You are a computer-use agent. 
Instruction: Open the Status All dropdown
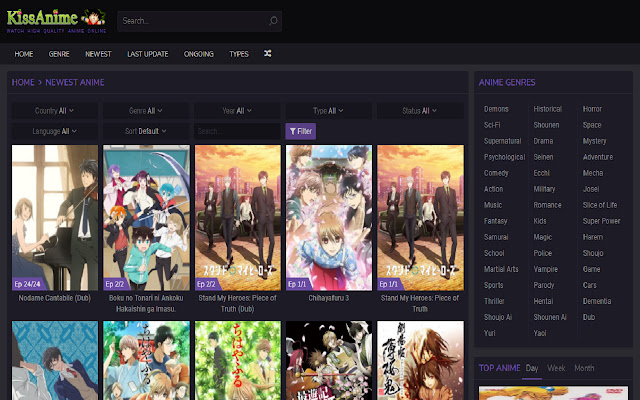(420, 111)
